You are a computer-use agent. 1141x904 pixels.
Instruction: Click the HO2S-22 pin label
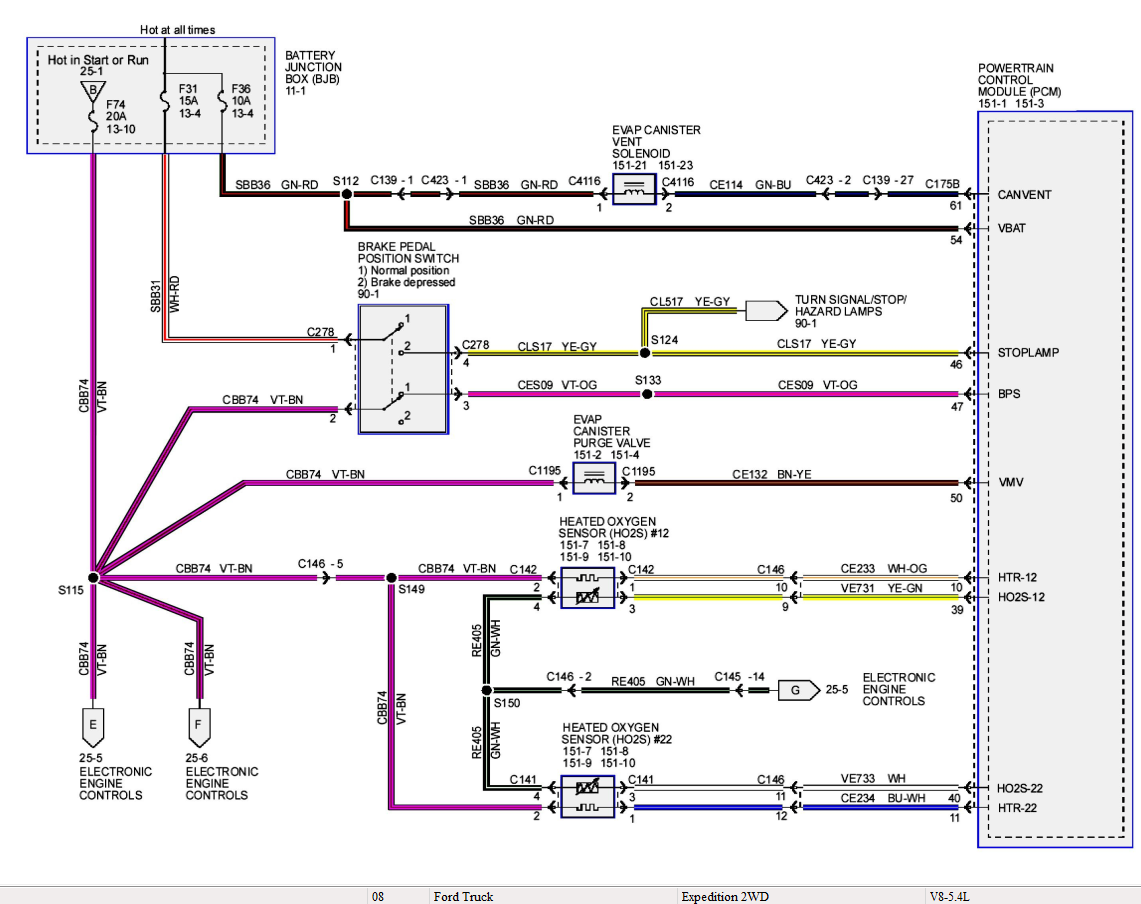[1019, 788]
